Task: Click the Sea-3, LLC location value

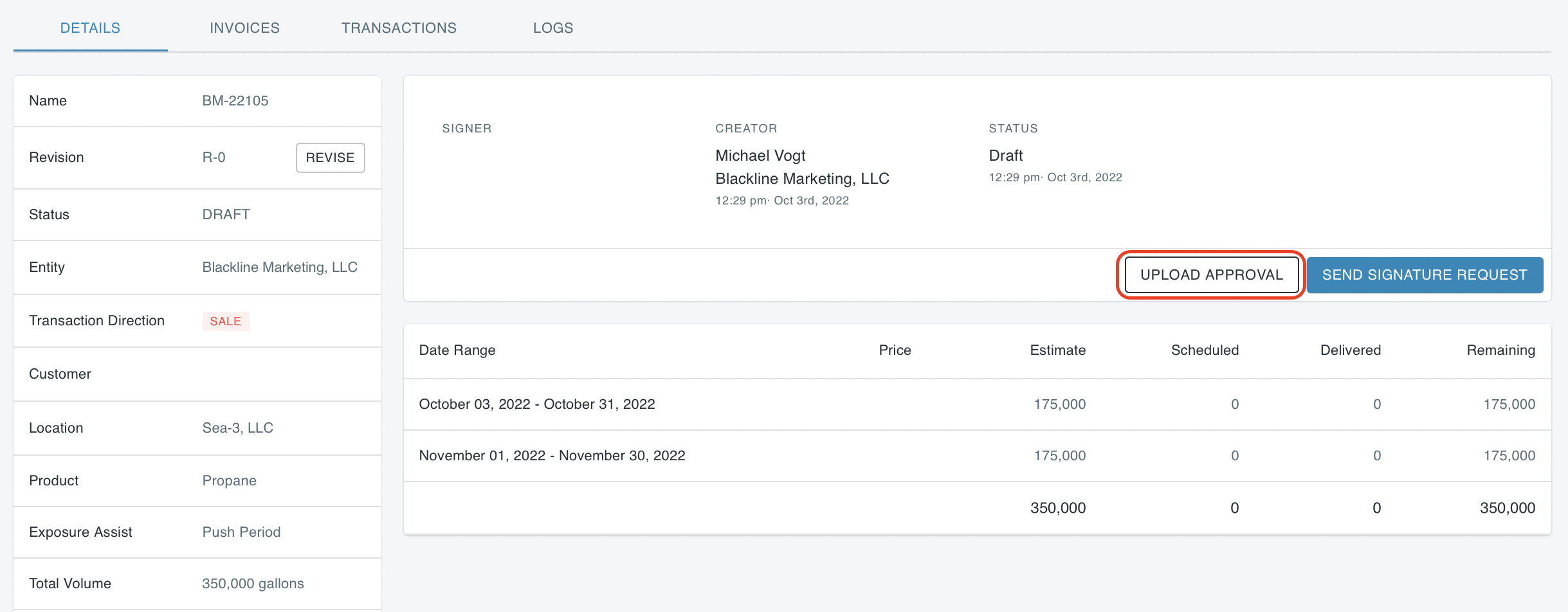Action: click(x=237, y=428)
